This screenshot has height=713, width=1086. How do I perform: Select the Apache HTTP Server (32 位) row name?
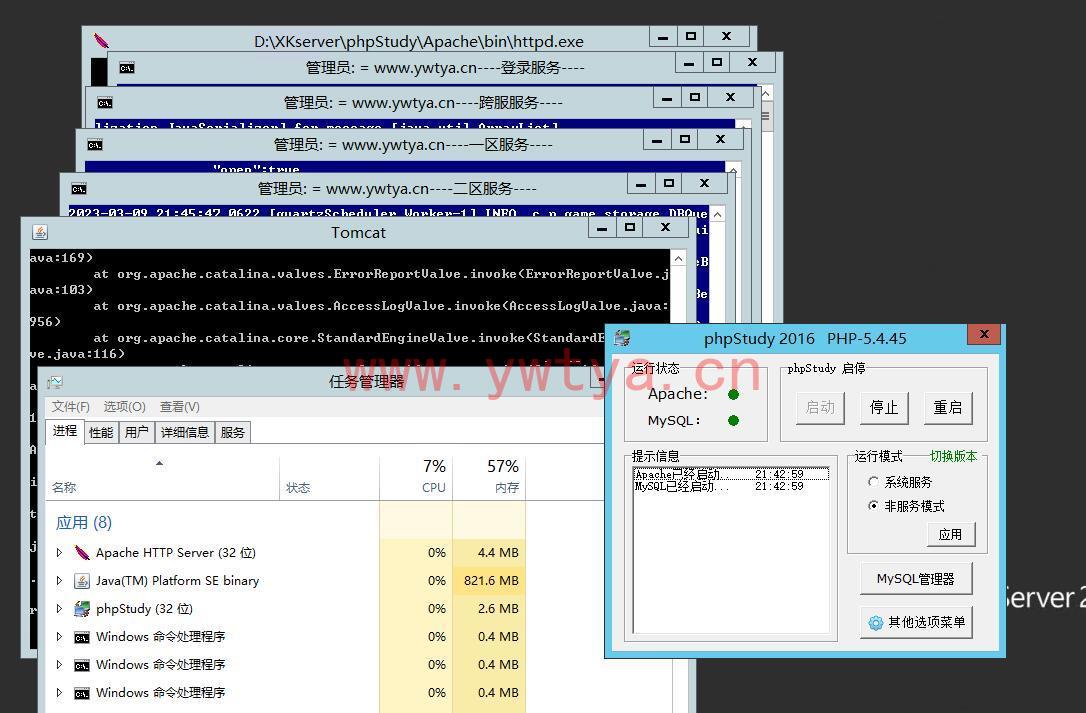(x=176, y=552)
